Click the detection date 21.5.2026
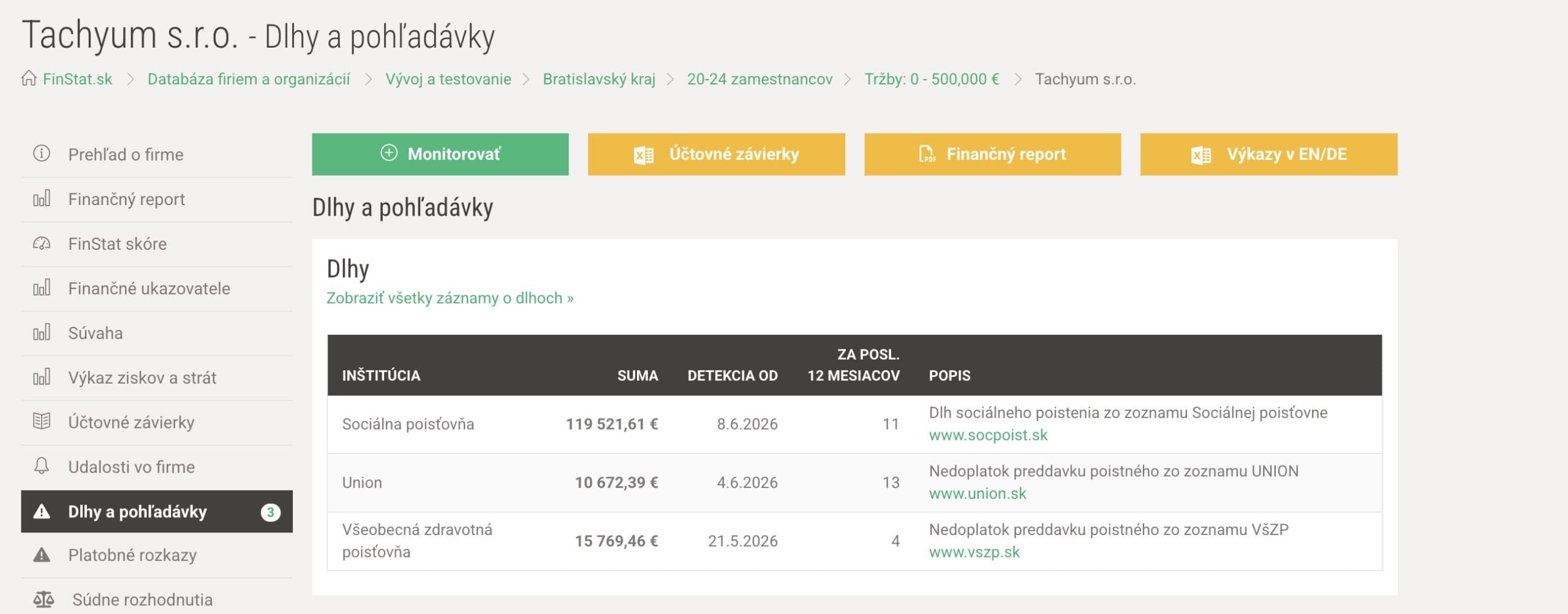This screenshot has height=614, width=1568. 743,541
